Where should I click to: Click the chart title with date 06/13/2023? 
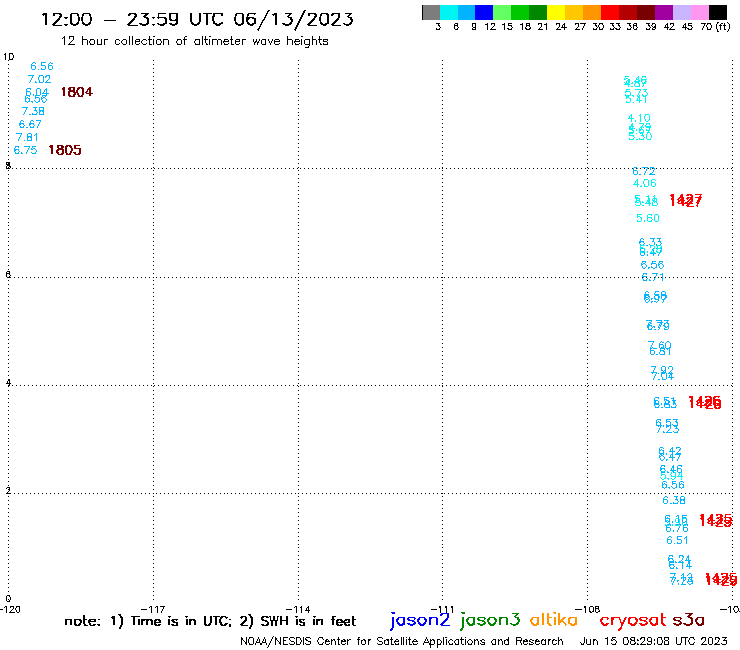197,20
